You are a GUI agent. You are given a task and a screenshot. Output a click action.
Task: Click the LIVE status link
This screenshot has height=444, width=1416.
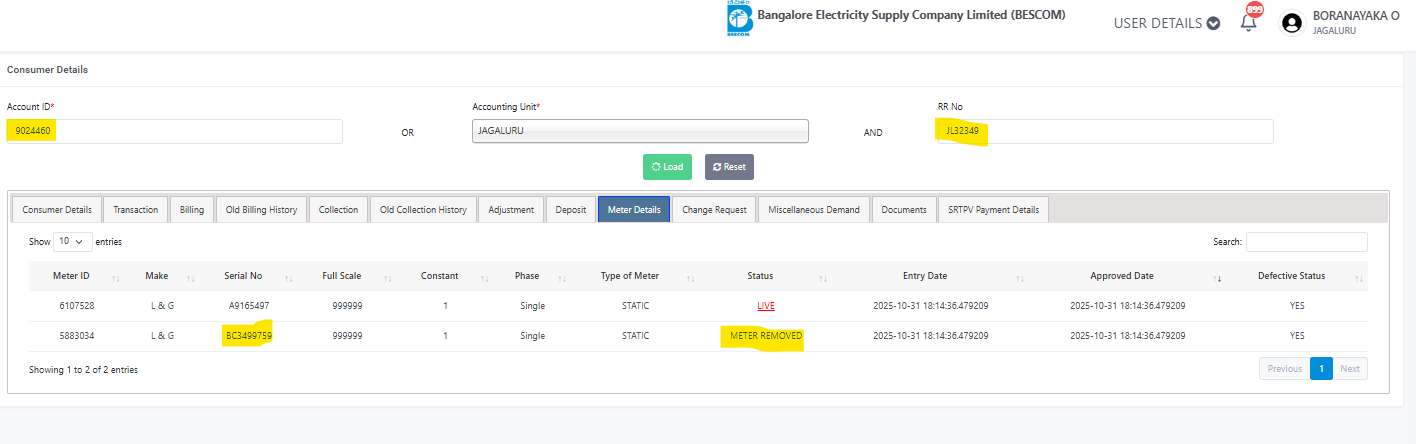pos(766,306)
